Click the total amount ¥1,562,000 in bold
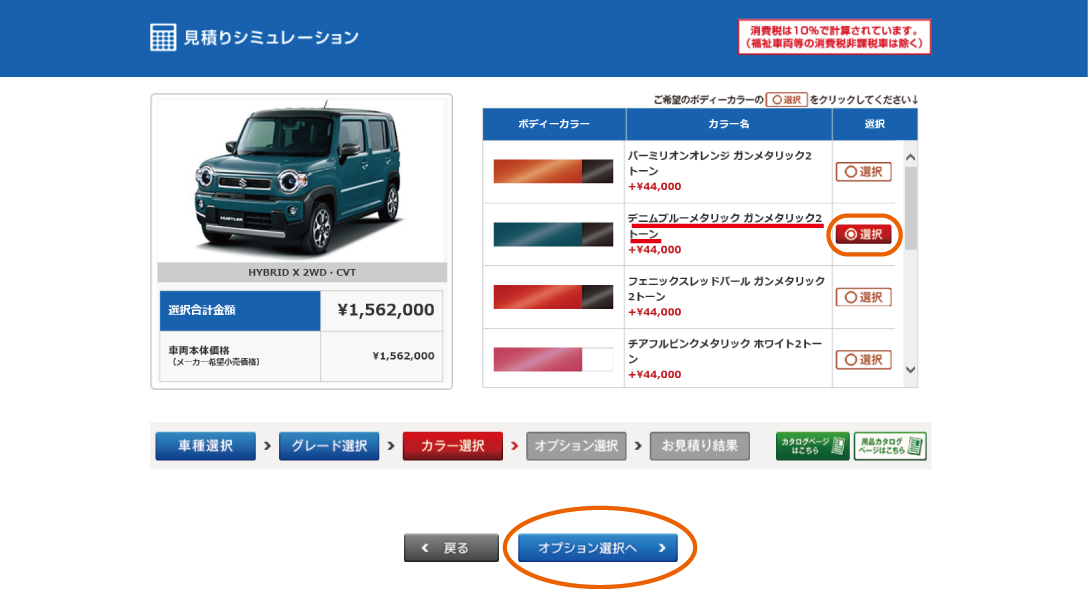 [386, 310]
